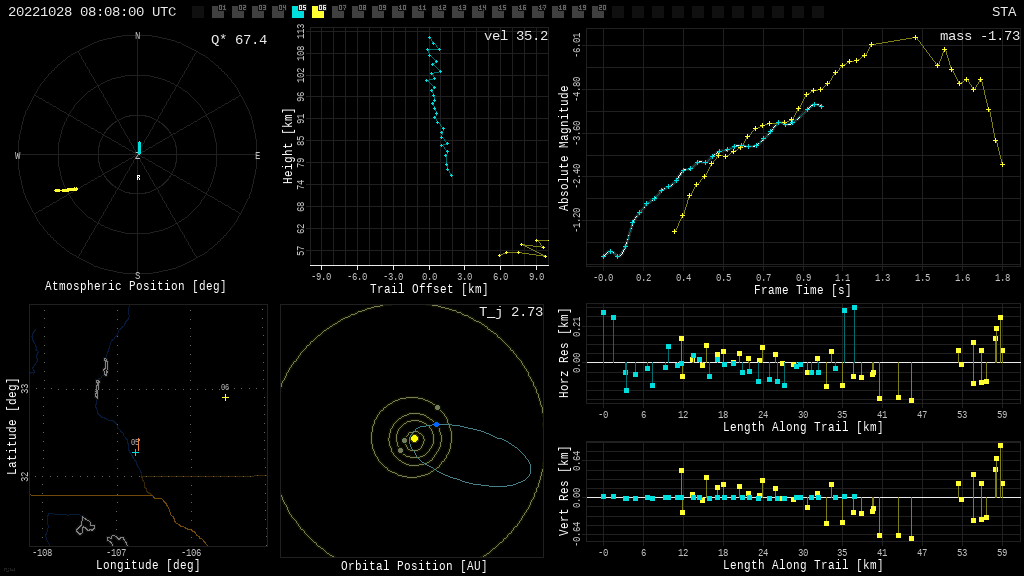Choose the station 18 indicator box

click(558, 12)
